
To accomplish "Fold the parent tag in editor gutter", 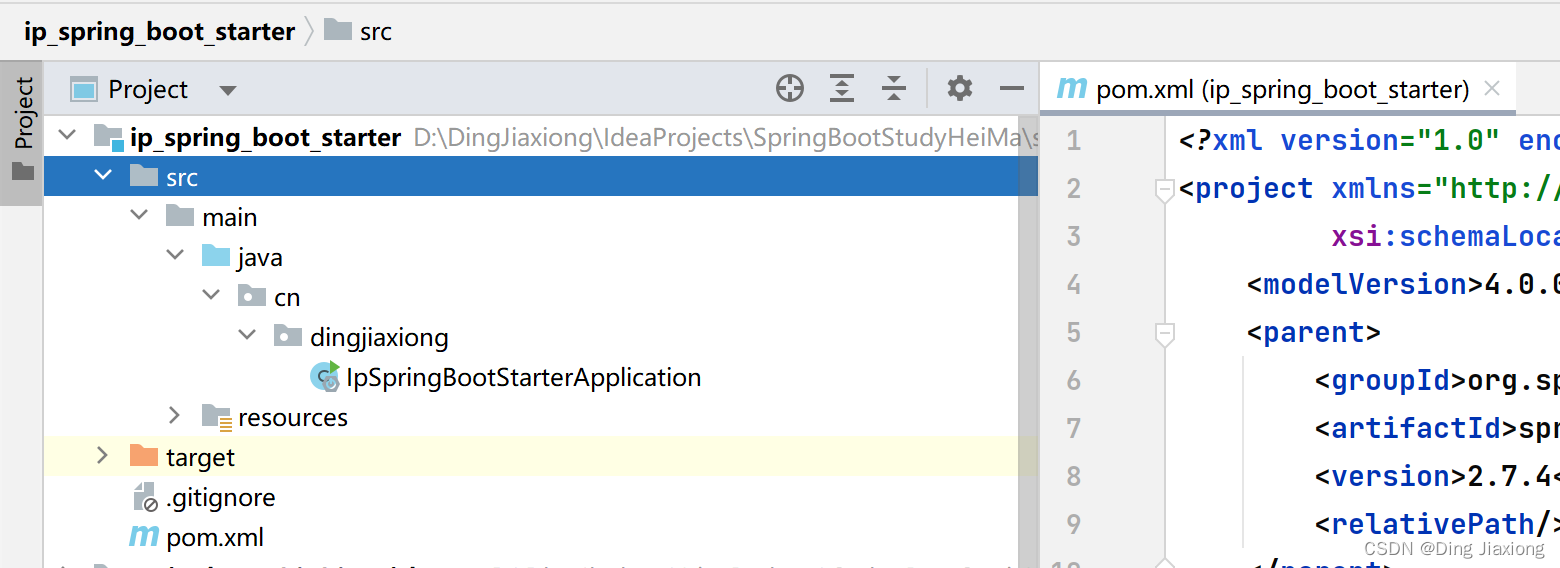I will coord(1164,333).
